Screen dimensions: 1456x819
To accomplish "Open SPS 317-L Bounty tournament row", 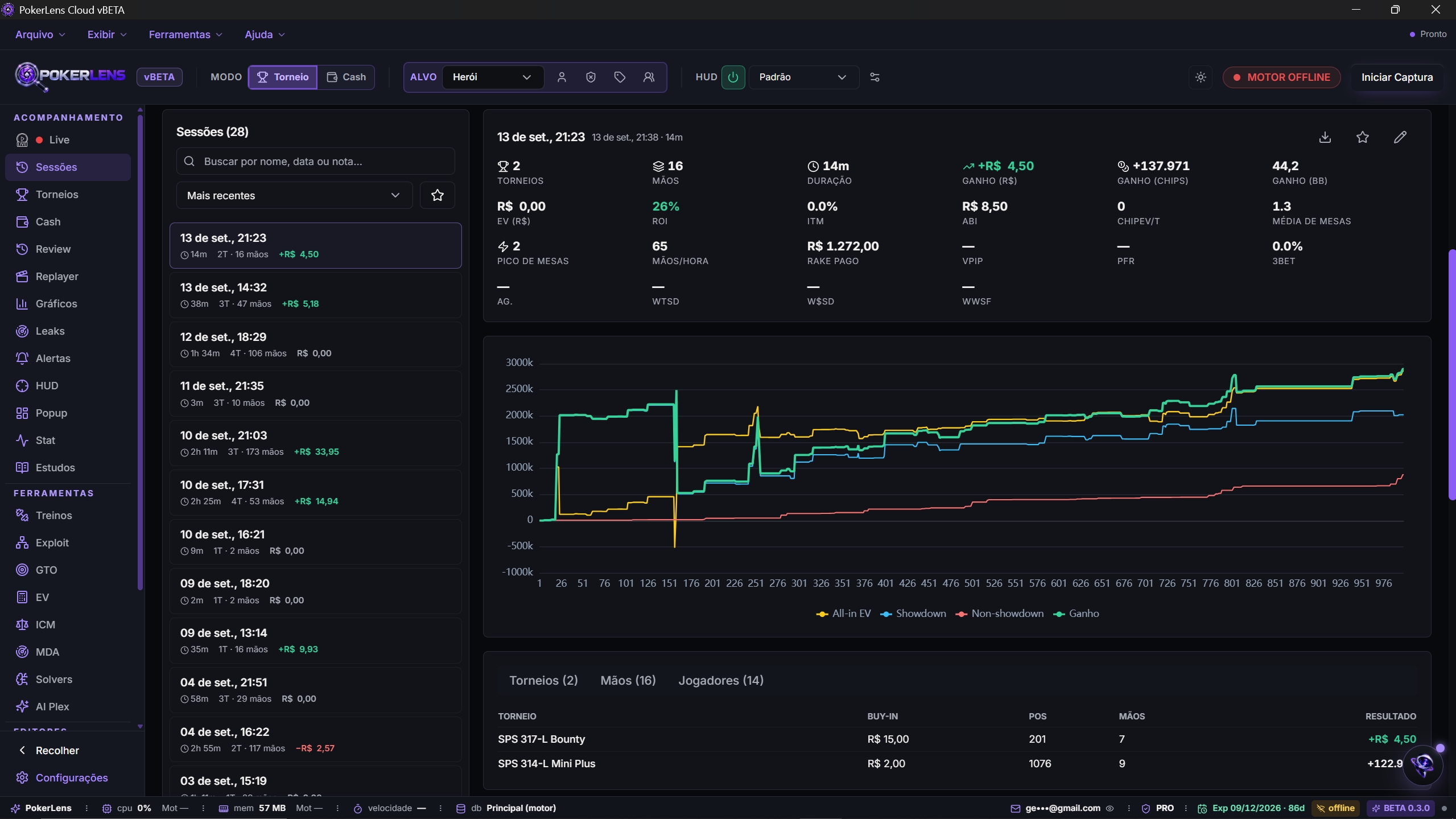I will pos(956,739).
